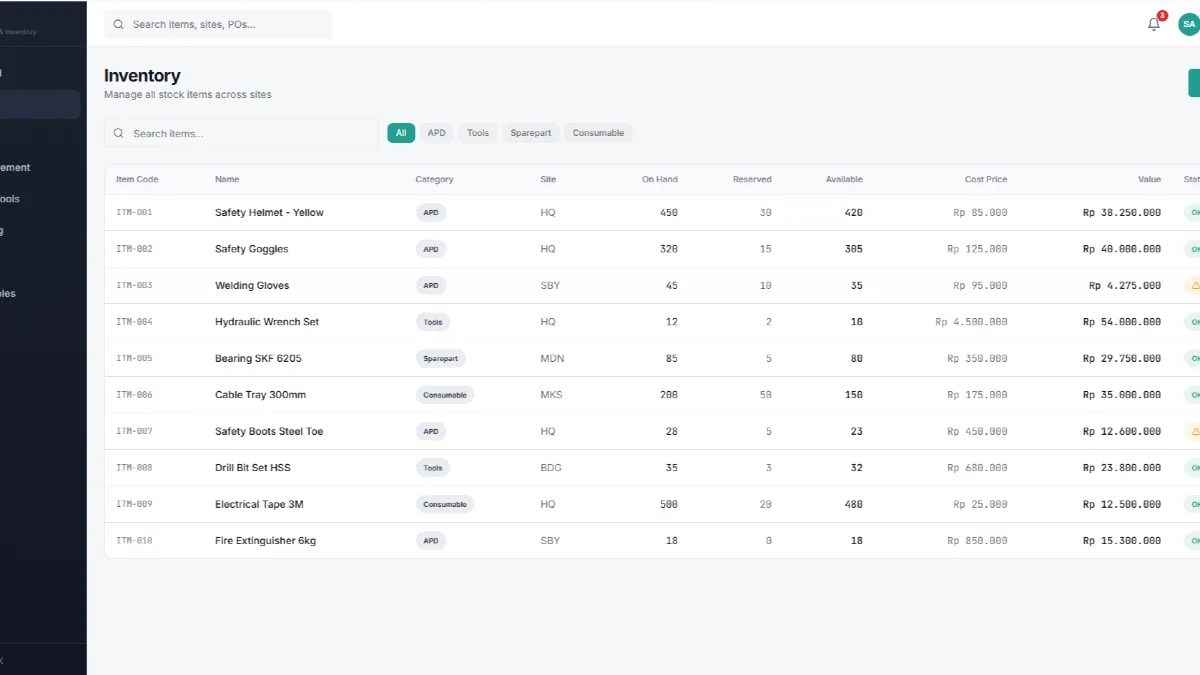Focus the global search items, sites, POs field

coord(218,24)
